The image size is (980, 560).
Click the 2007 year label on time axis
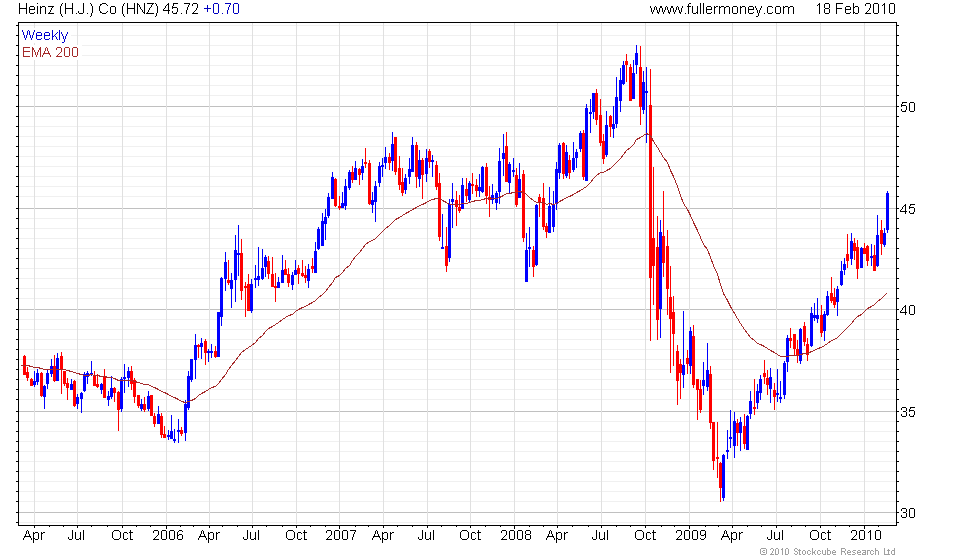[341, 536]
